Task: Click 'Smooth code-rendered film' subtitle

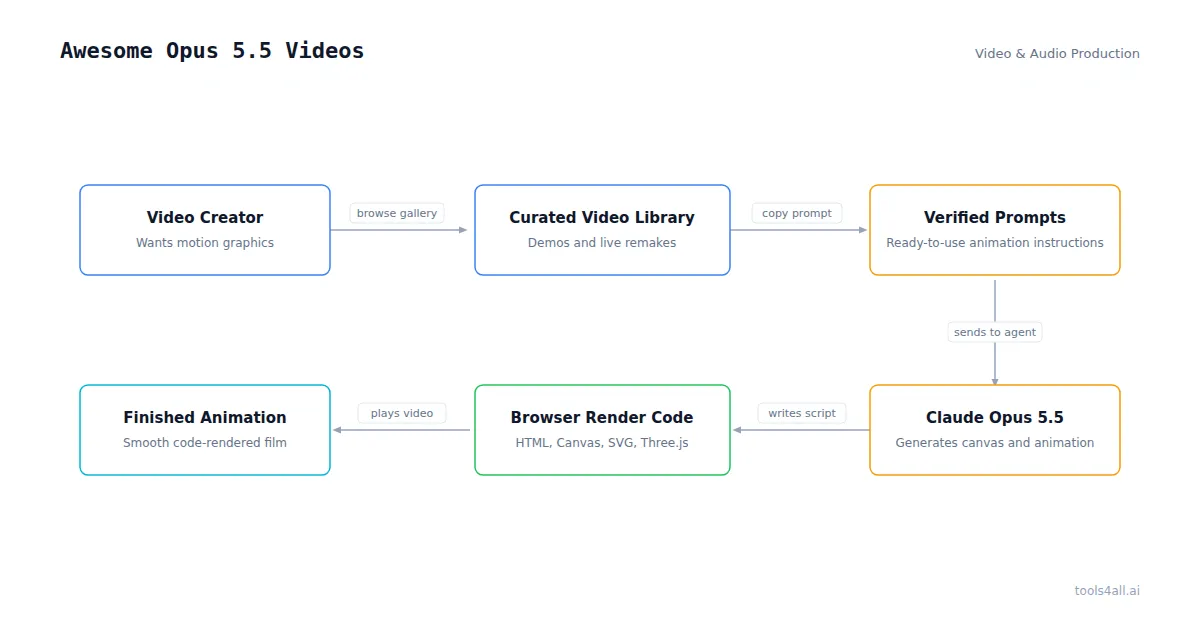Action: click(x=205, y=443)
